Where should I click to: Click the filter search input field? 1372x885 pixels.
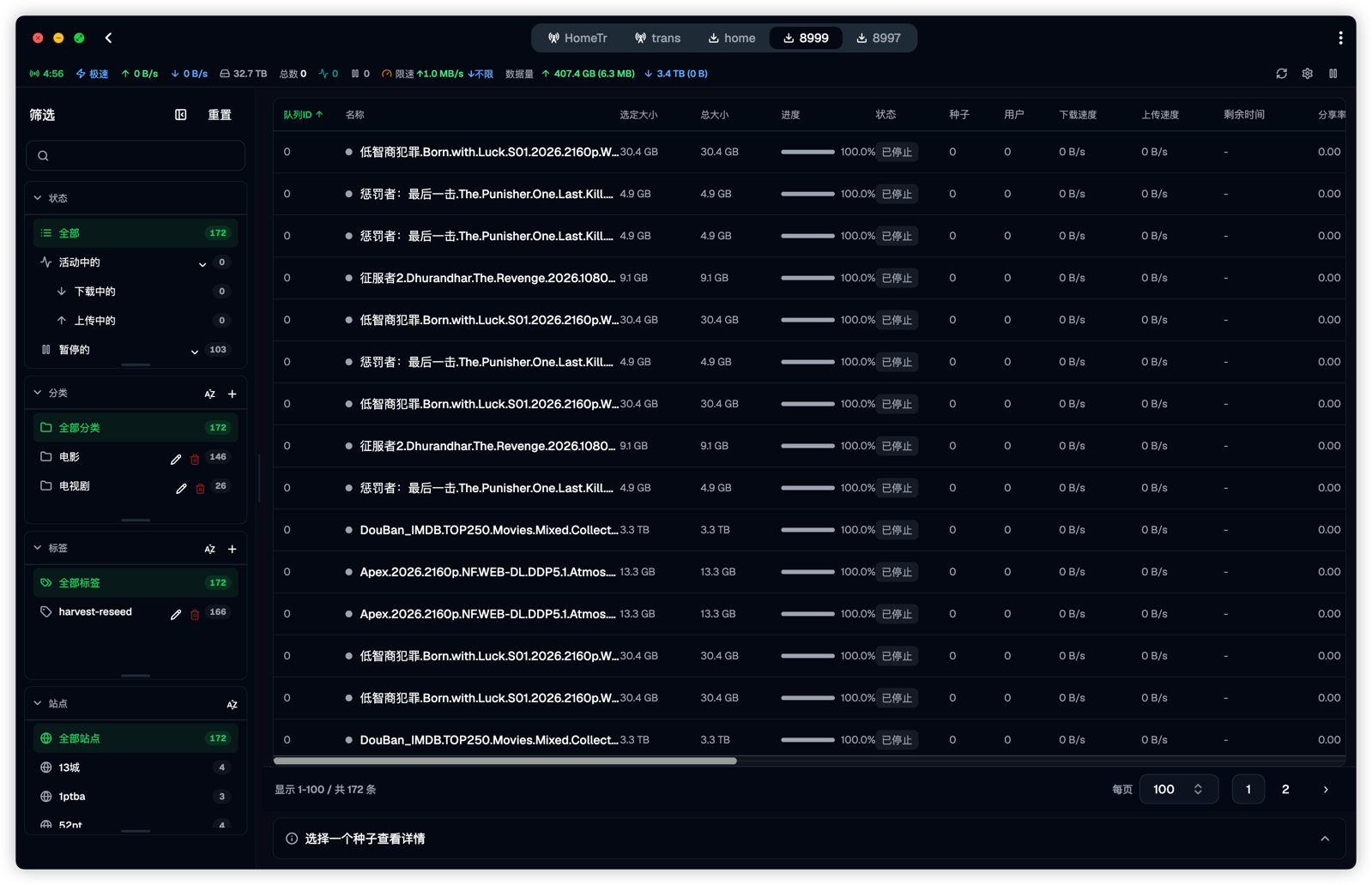[136, 156]
